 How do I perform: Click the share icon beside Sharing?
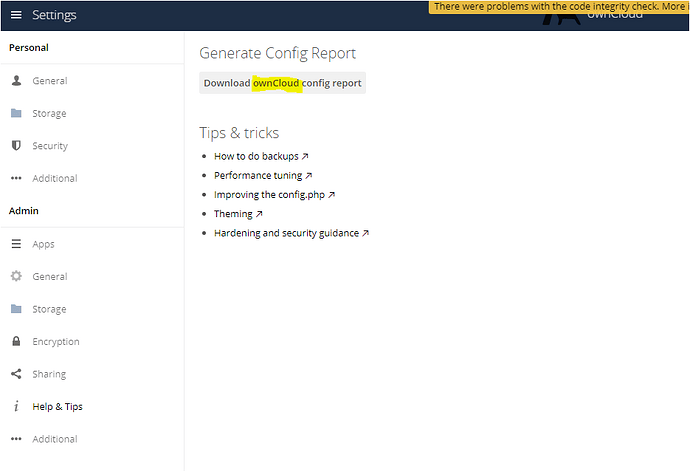click(16, 374)
